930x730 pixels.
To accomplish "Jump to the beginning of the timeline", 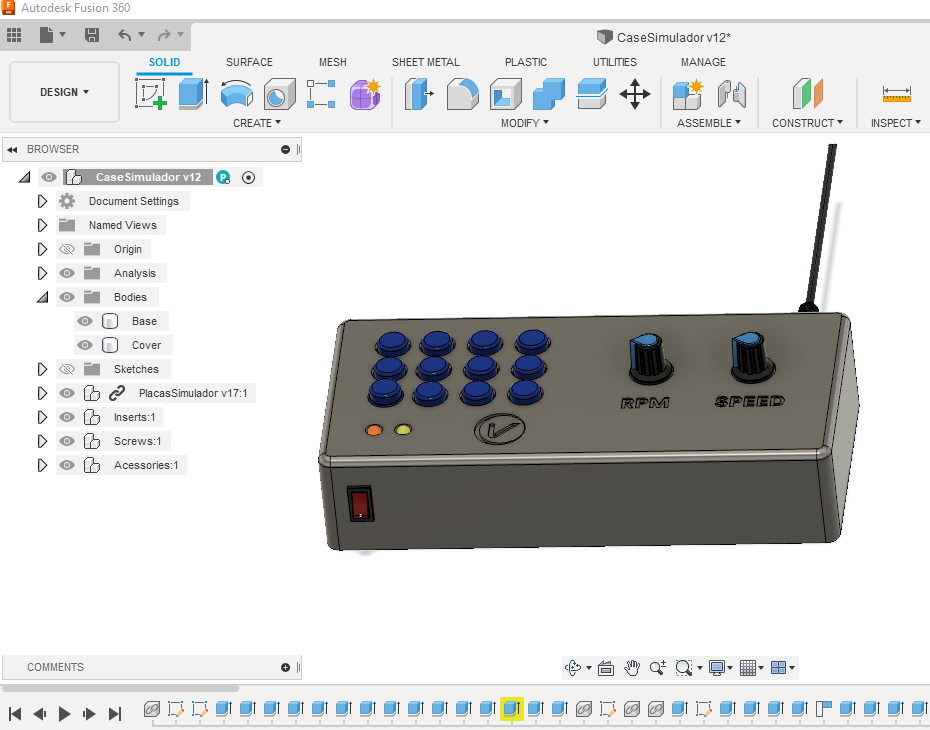I will pos(15,713).
